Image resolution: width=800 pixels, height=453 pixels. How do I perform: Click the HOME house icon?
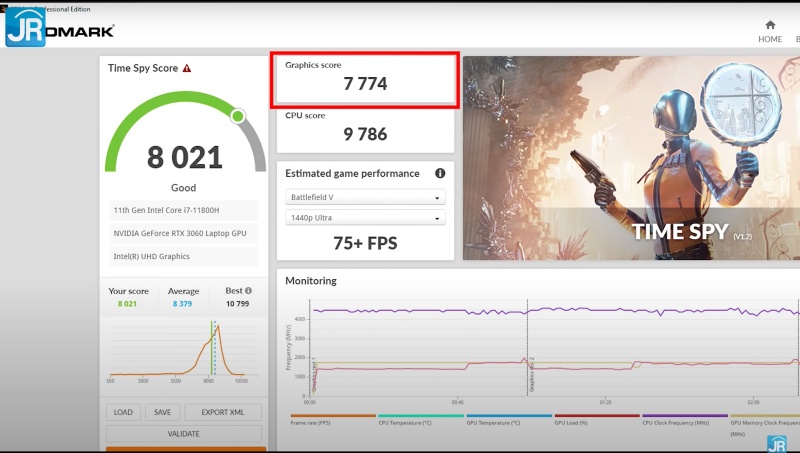coord(770,25)
